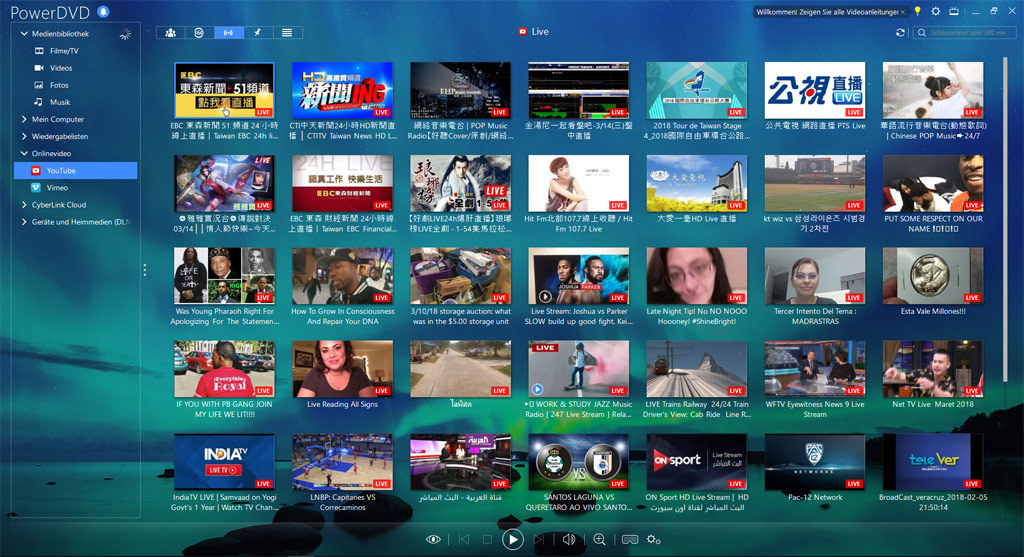Open the settings gear at top right
The height and width of the screenshot is (557, 1024).
coord(936,11)
